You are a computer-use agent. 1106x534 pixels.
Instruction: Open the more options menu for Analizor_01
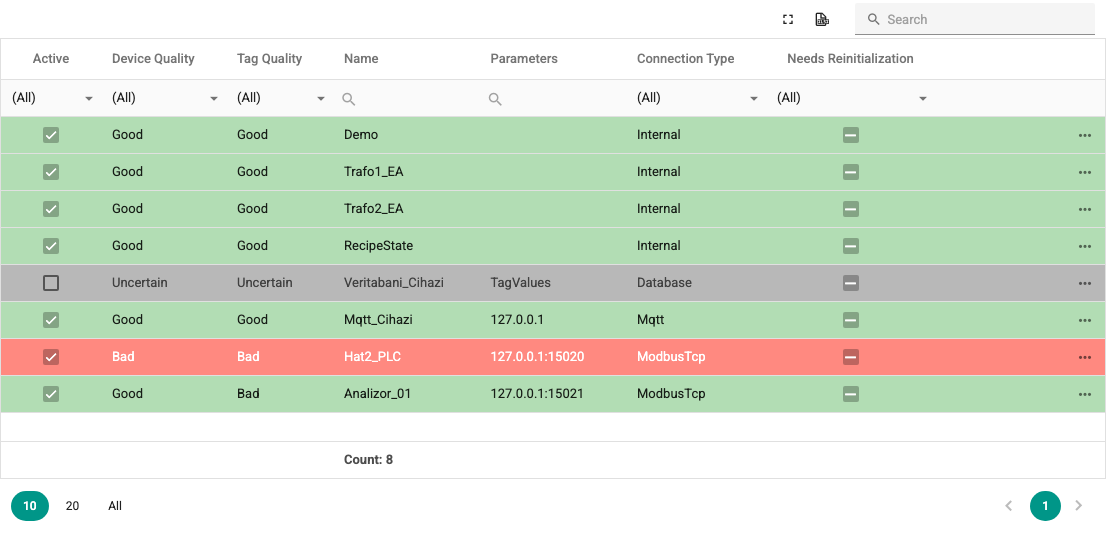click(x=1085, y=394)
